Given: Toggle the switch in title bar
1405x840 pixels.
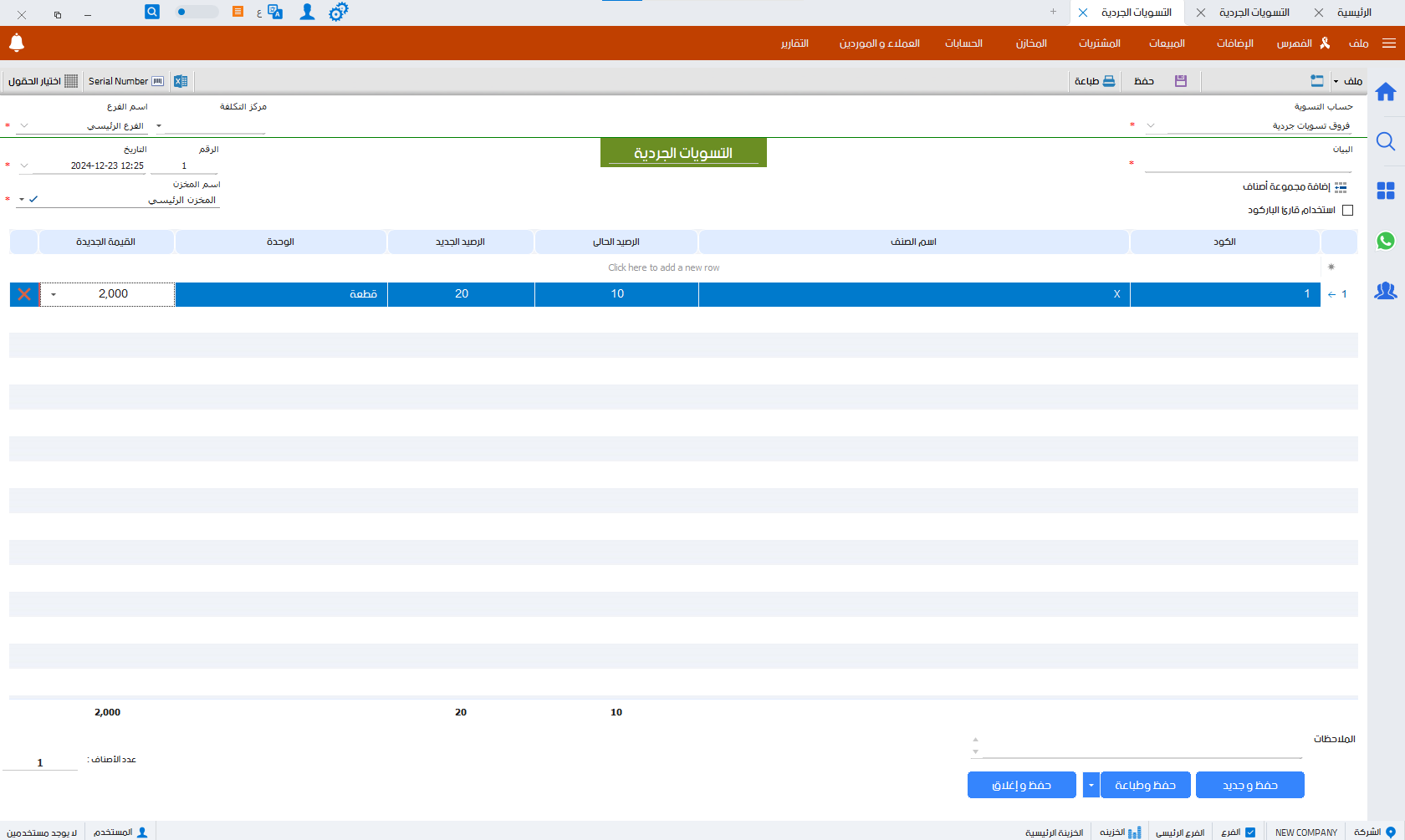Looking at the screenshot, I should 197,12.
